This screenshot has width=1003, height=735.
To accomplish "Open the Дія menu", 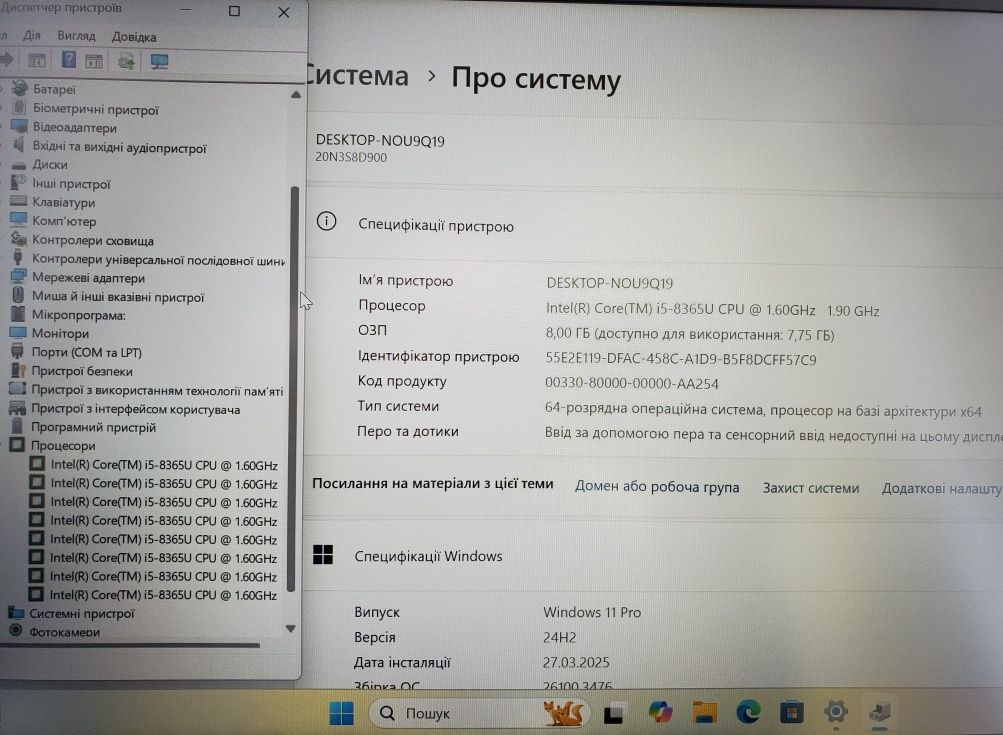I will [x=32, y=35].
